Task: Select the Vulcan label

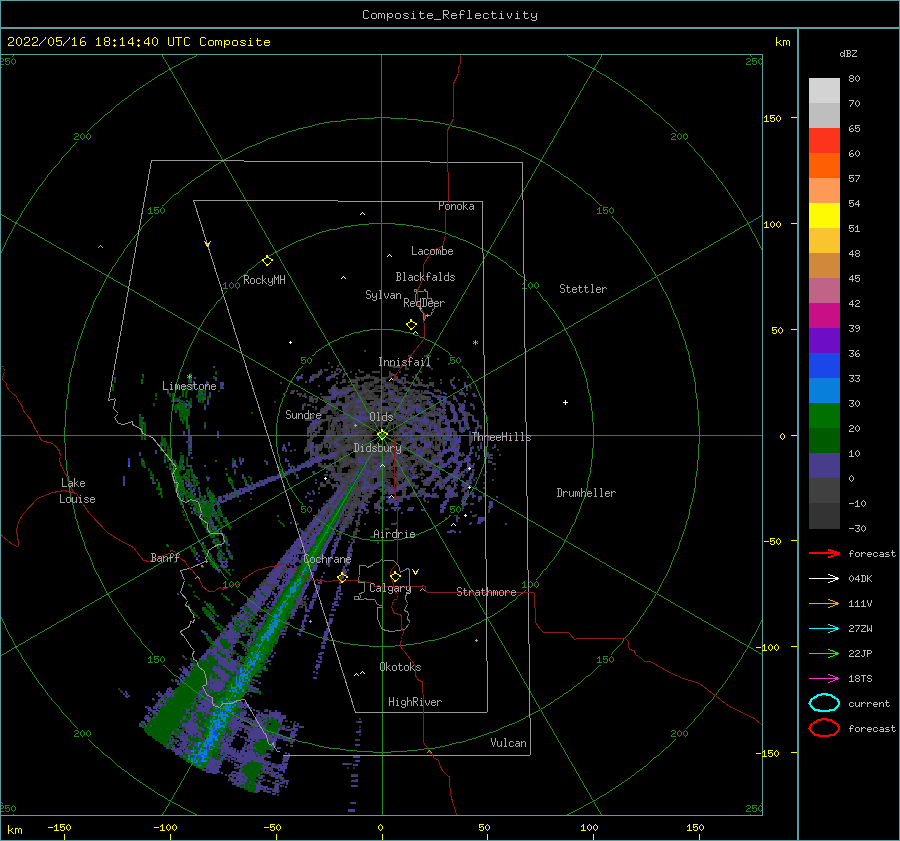Action: click(x=509, y=743)
